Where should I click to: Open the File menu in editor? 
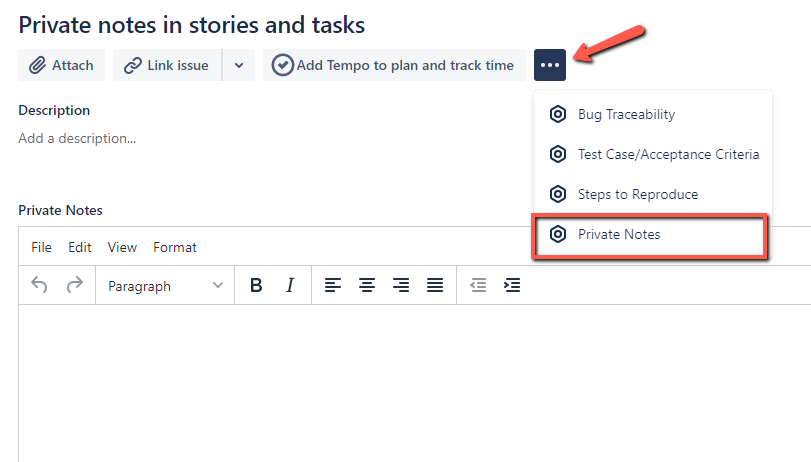coord(41,247)
